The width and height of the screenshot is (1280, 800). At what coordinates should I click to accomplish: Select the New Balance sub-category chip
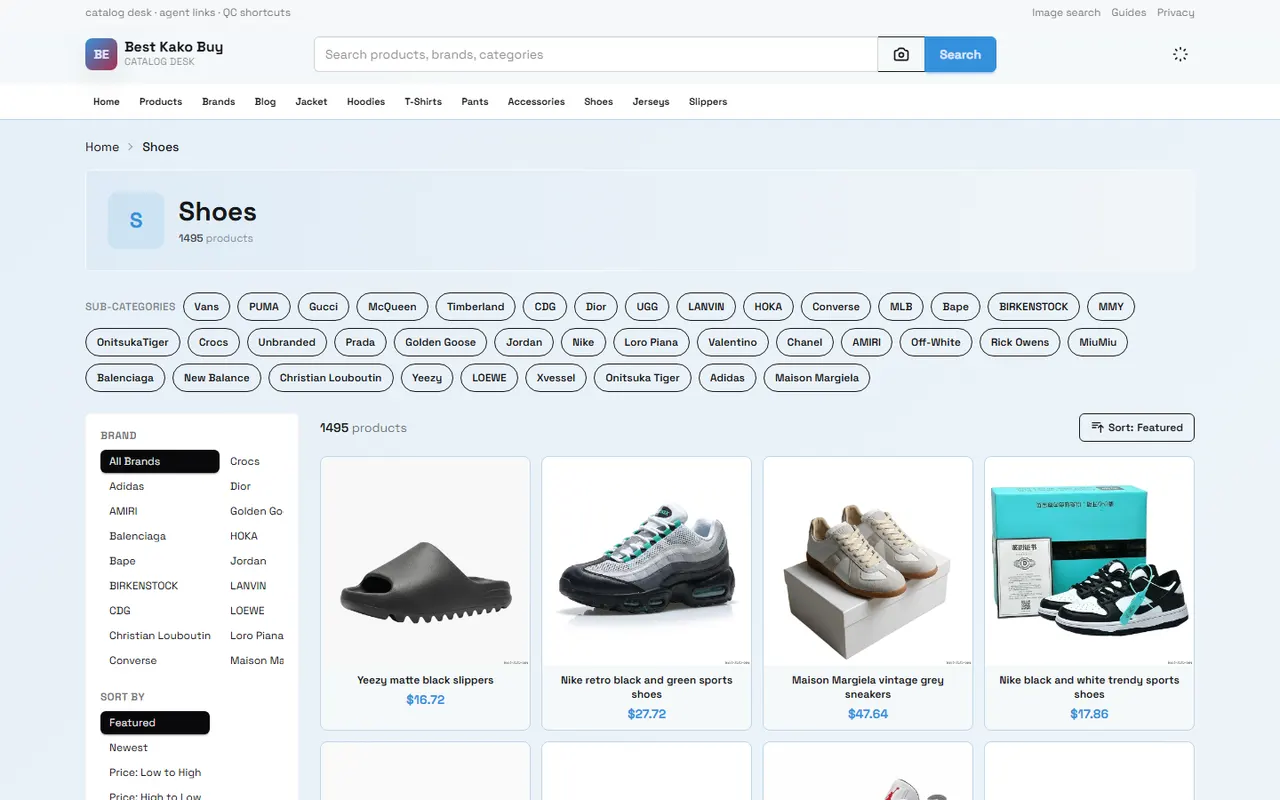click(x=216, y=378)
